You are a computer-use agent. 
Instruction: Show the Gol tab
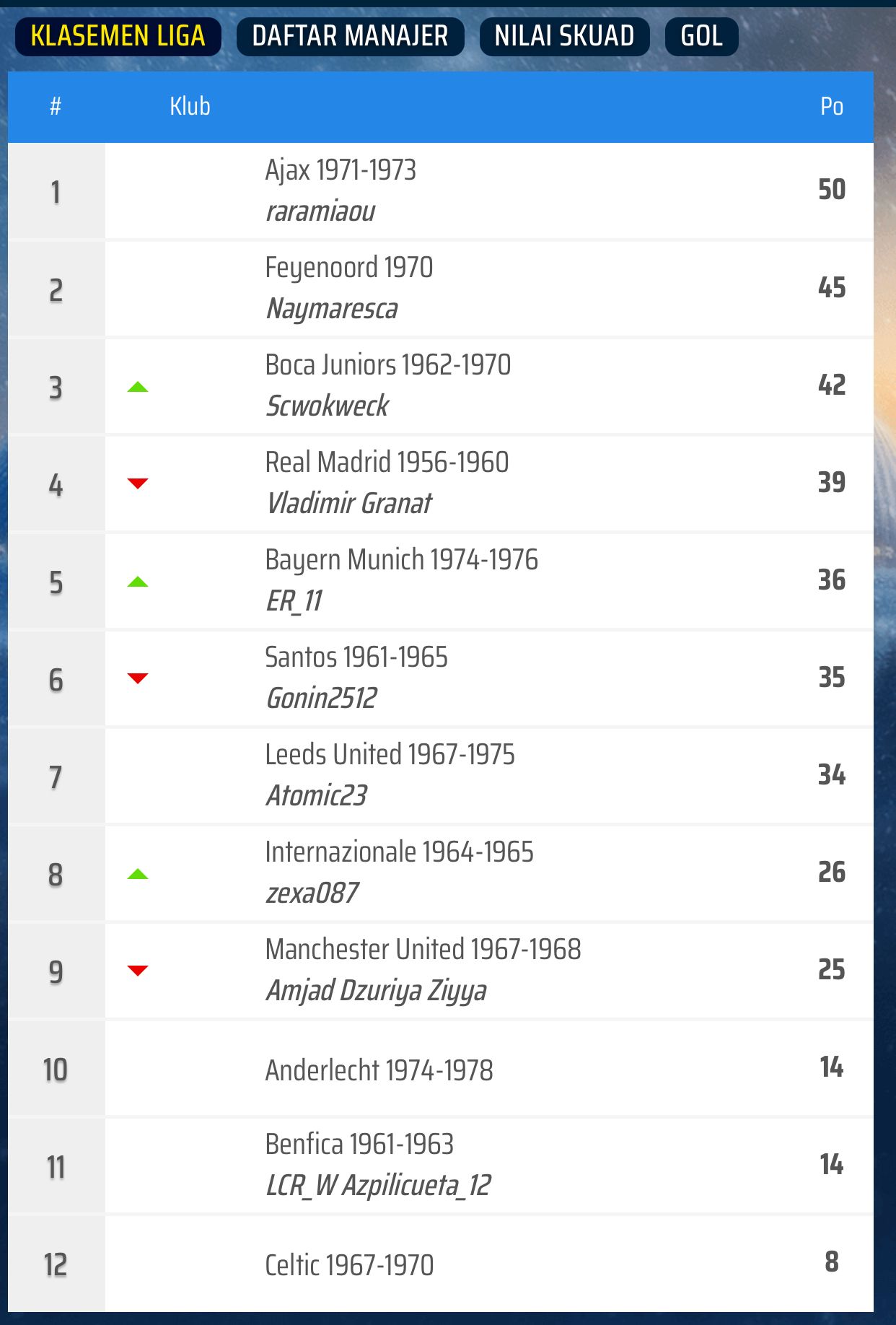point(701,36)
